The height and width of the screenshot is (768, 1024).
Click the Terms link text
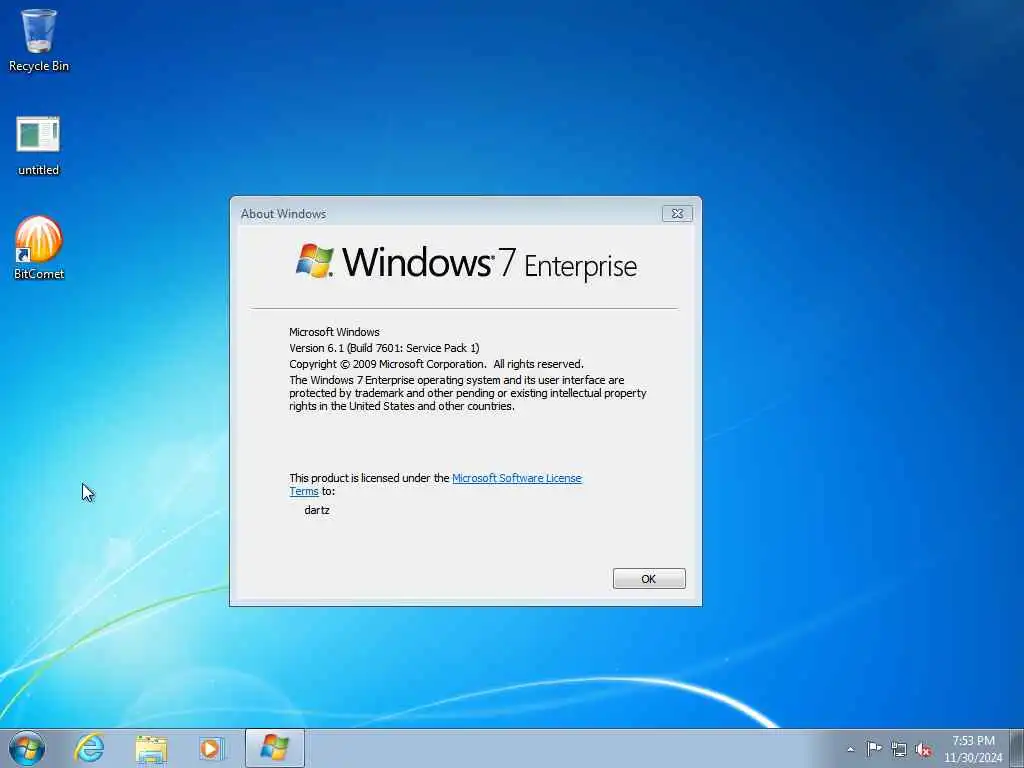pyautogui.click(x=304, y=491)
